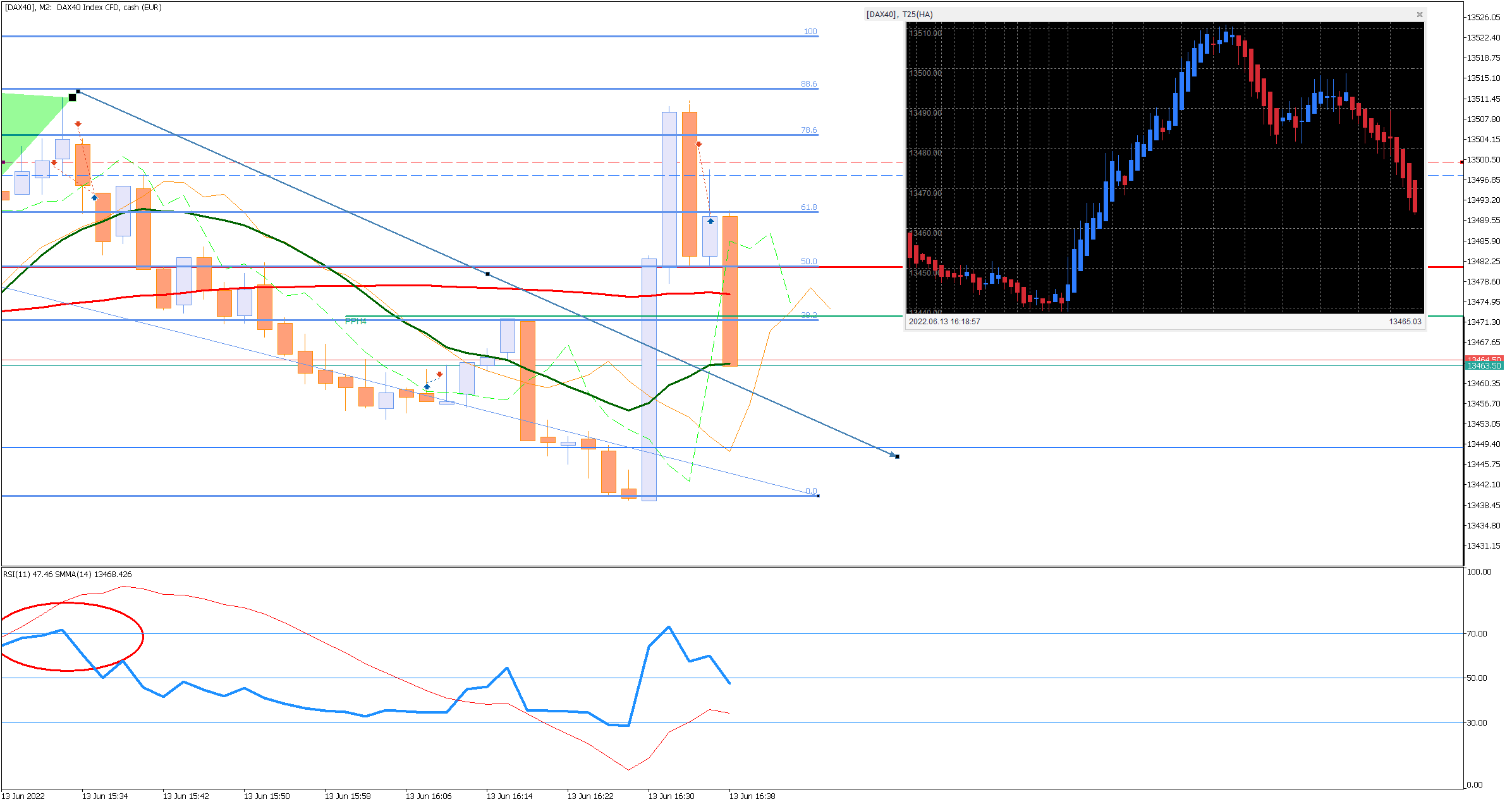This screenshot has width=1512, height=804.
Task: Select the 88.6 Fibonacci level label
Action: [x=808, y=83]
